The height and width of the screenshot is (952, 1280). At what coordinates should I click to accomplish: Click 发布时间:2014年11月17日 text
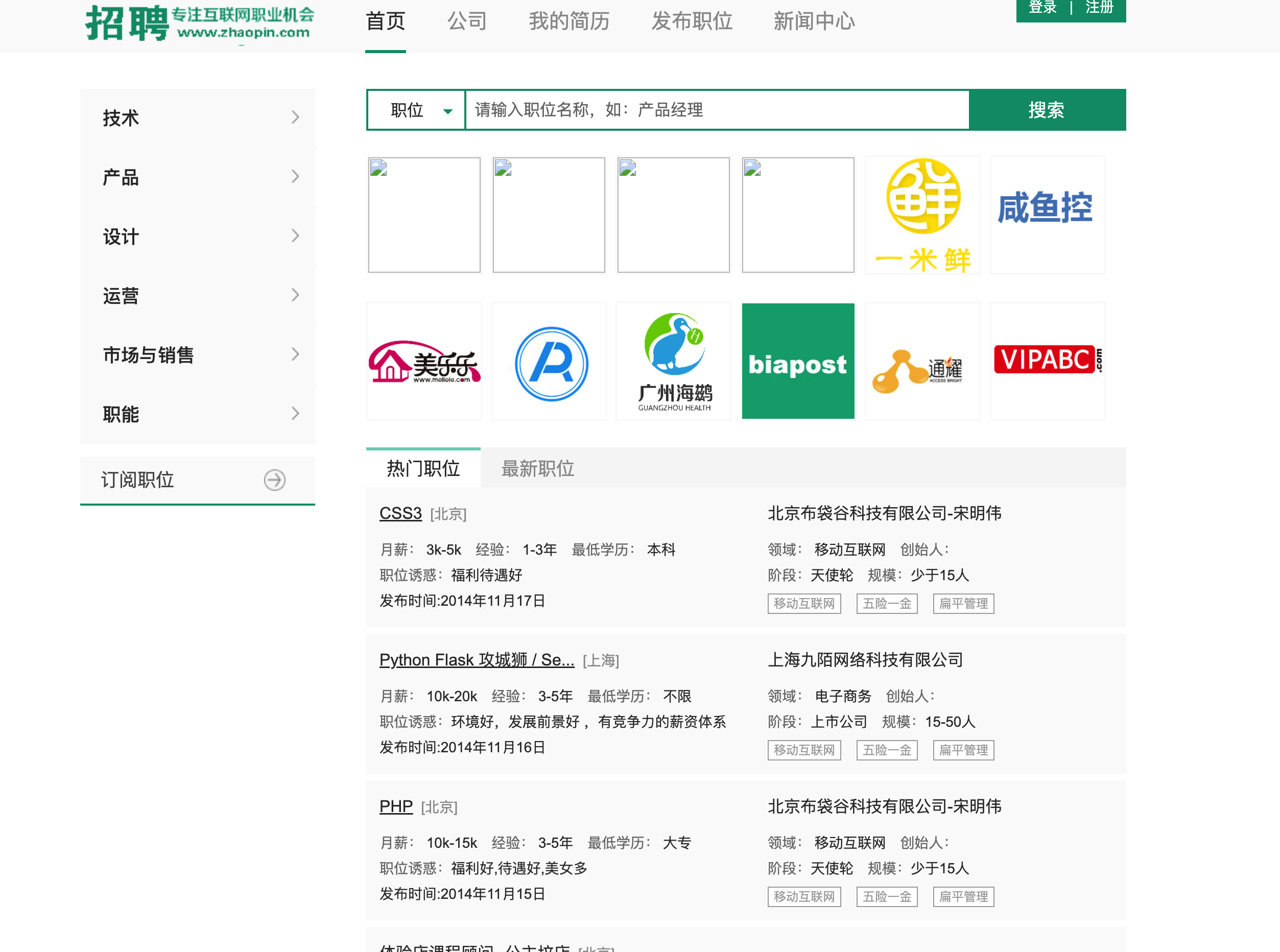tap(462, 601)
